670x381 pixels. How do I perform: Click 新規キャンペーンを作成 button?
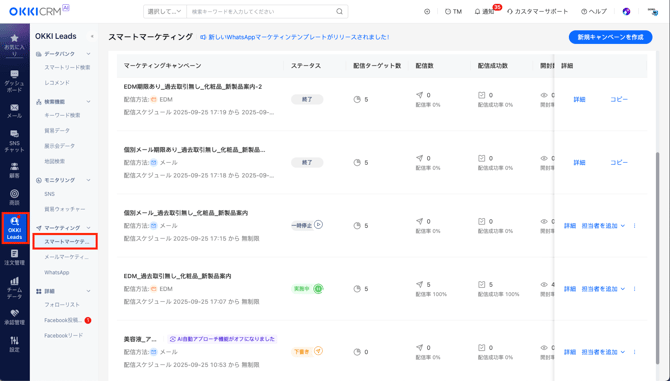[610, 37]
